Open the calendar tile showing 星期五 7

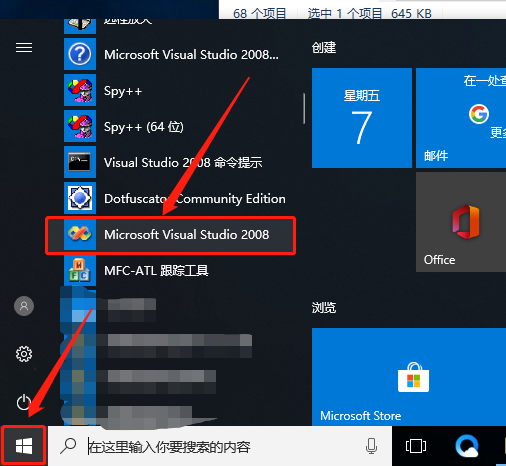coord(362,118)
